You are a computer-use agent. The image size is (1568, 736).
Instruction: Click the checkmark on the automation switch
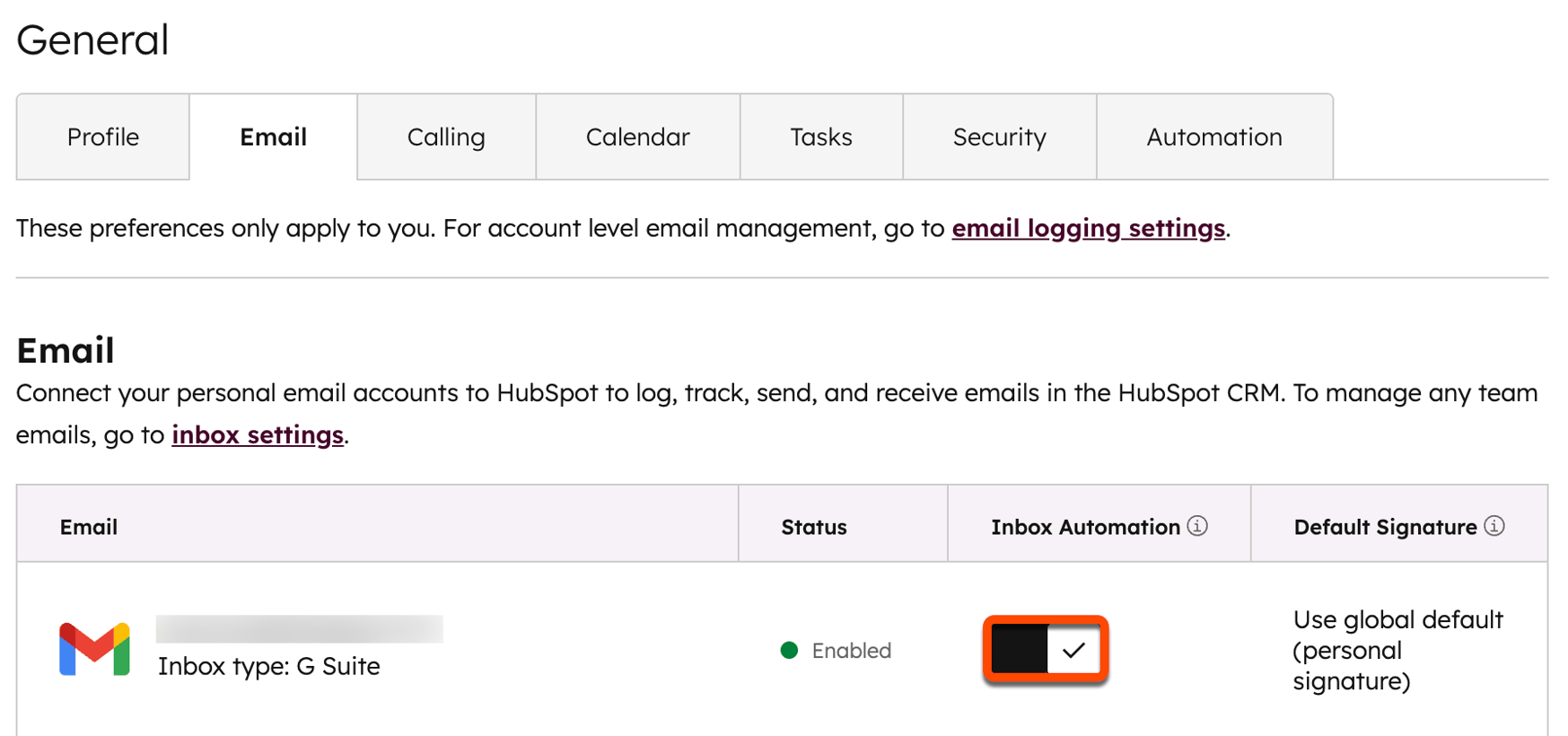[1073, 650]
